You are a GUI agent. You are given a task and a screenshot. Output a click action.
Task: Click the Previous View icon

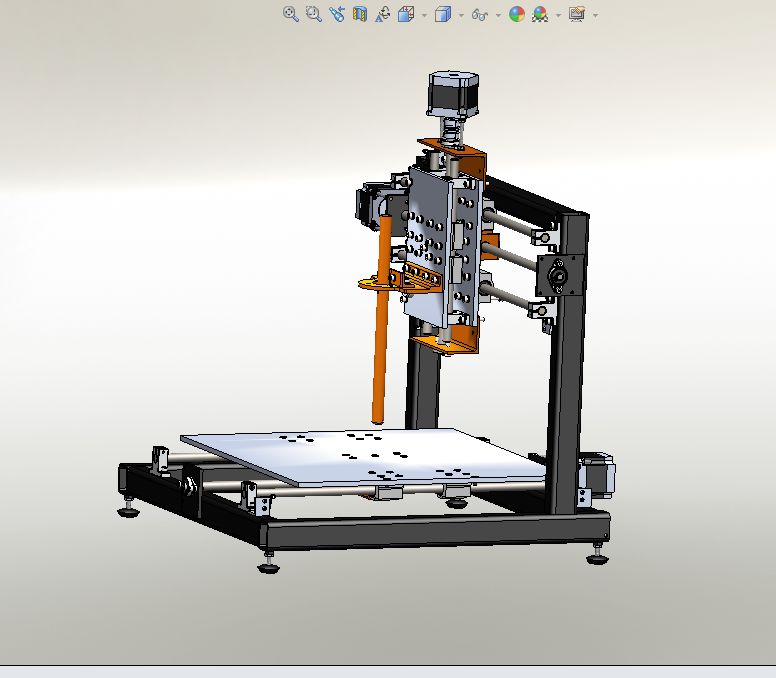[337, 14]
